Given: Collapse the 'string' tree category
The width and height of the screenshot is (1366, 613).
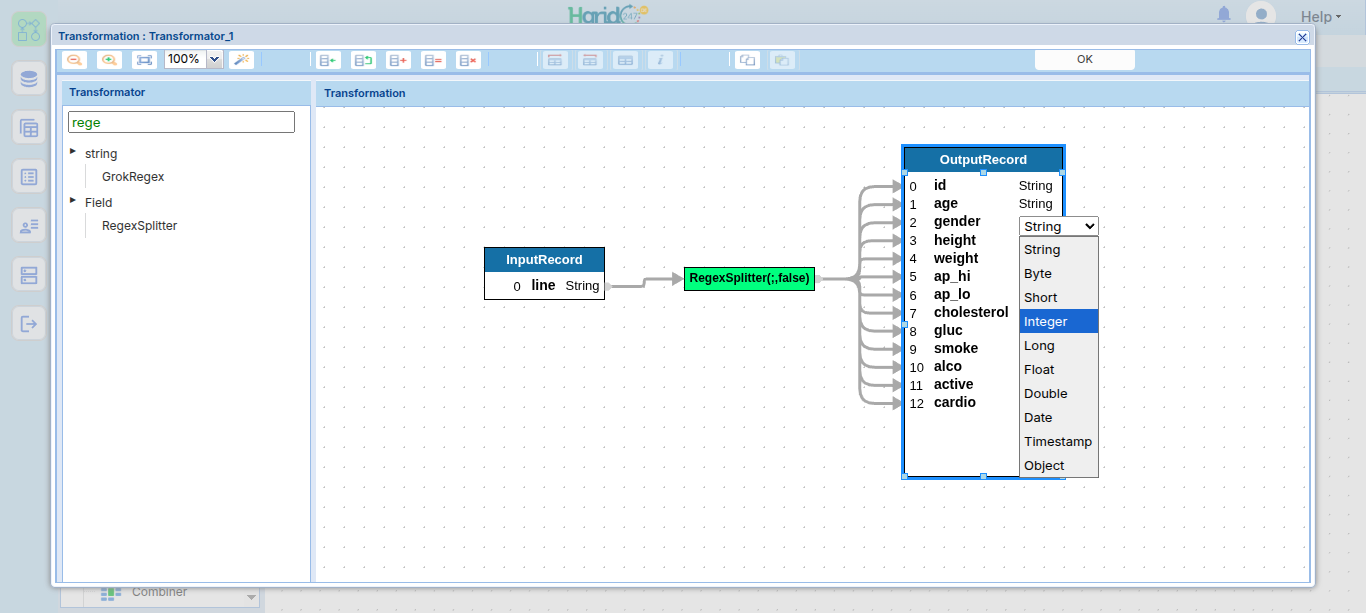Looking at the screenshot, I should [x=73, y=152].
